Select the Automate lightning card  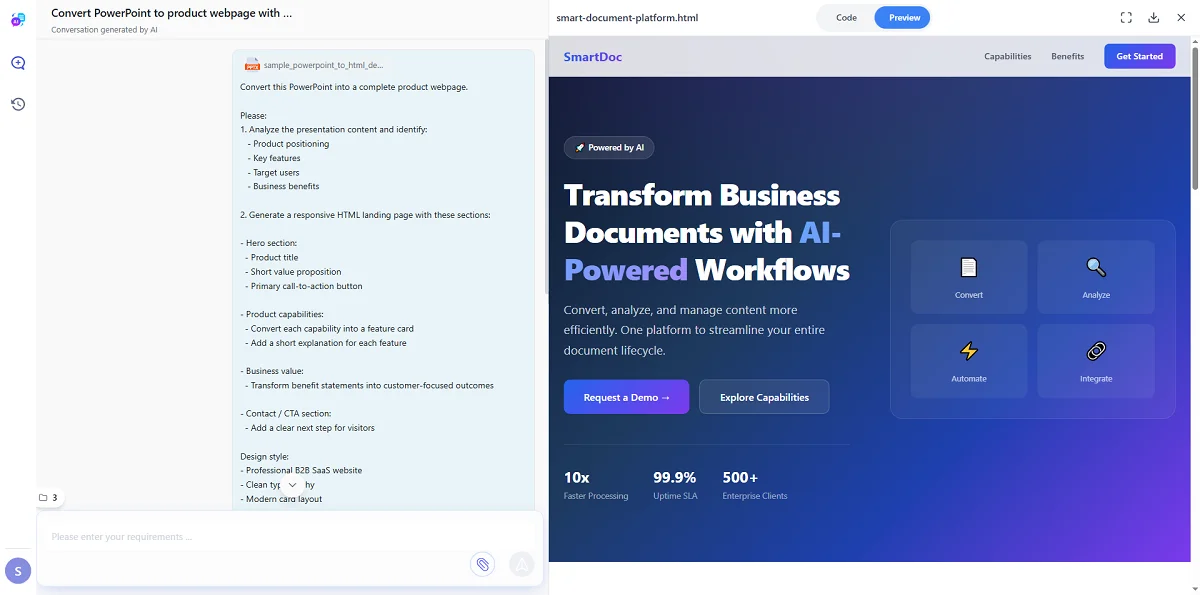click(968, 361)
